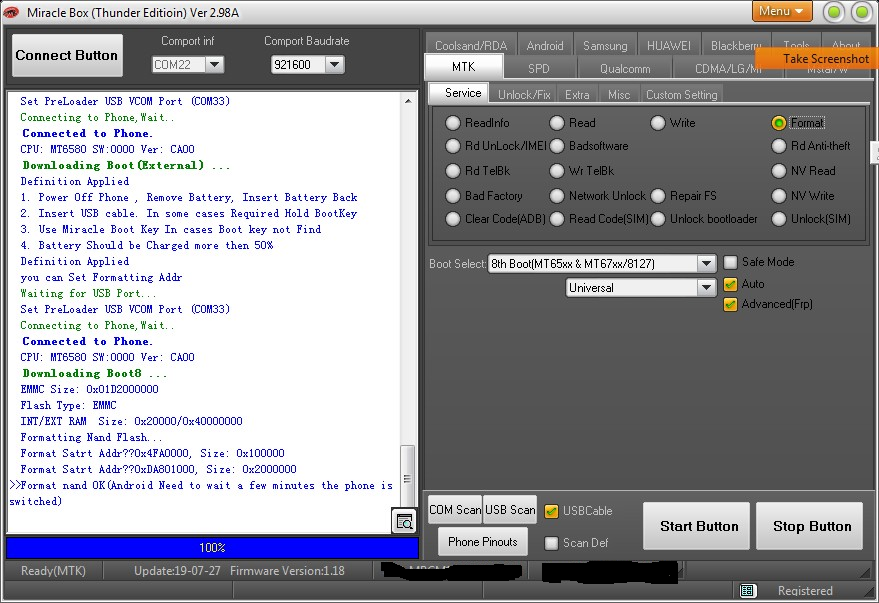Viewport: 879px width, 603px height.
Task: Switch to the SPD tab
Action: (539, 68)
